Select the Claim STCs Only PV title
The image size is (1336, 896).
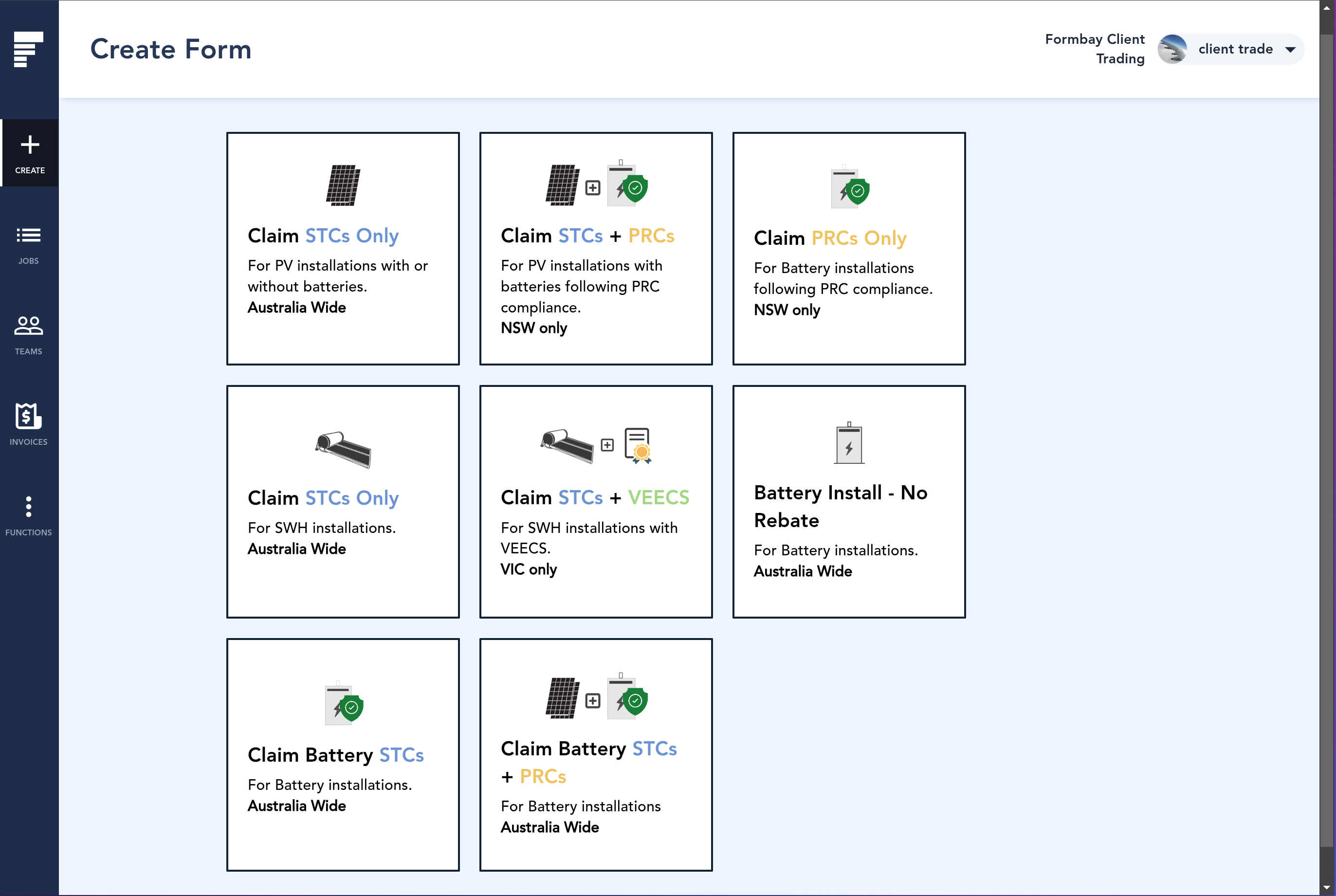323,236
